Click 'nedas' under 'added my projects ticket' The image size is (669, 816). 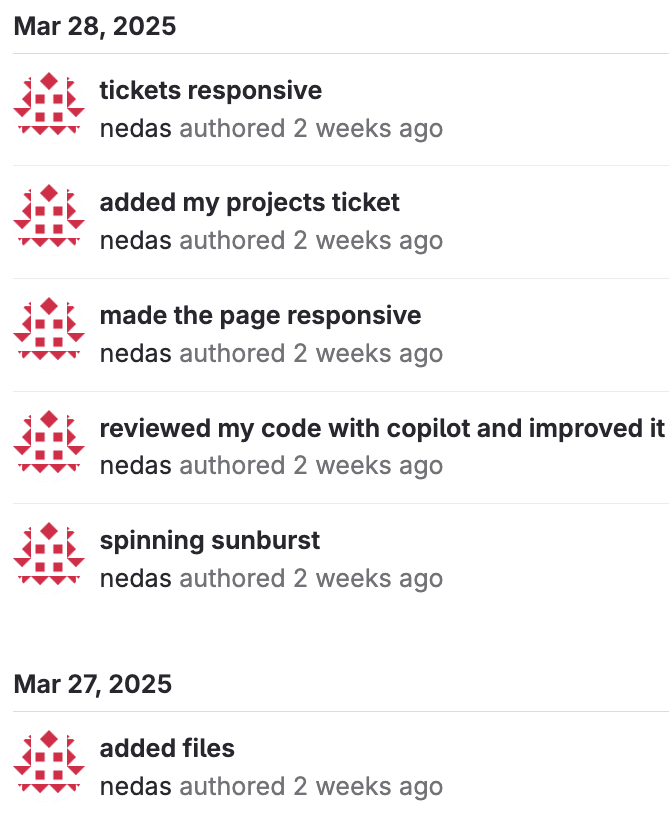coord(135,241)
